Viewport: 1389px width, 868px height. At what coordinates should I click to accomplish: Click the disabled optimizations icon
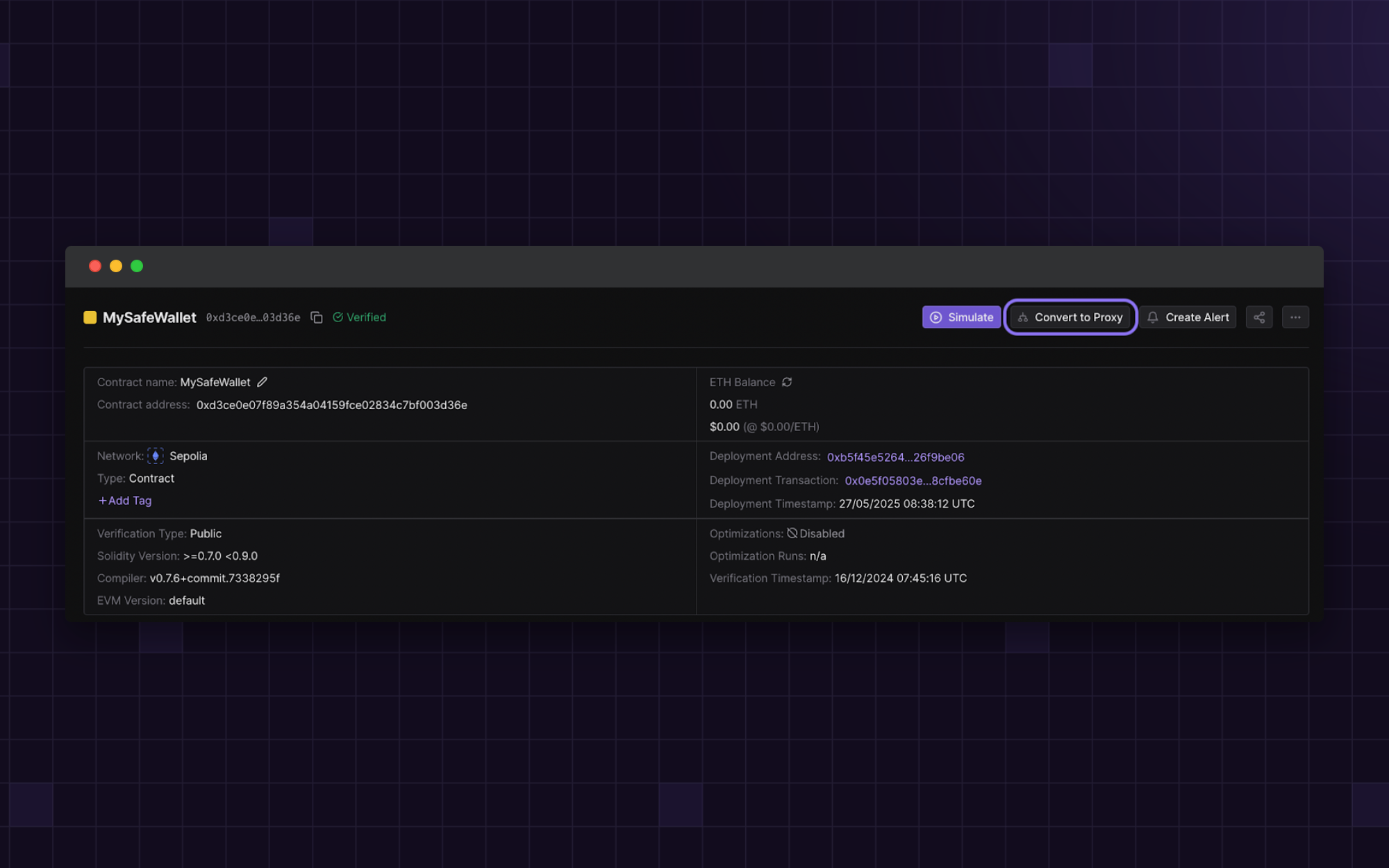(792, 533)
